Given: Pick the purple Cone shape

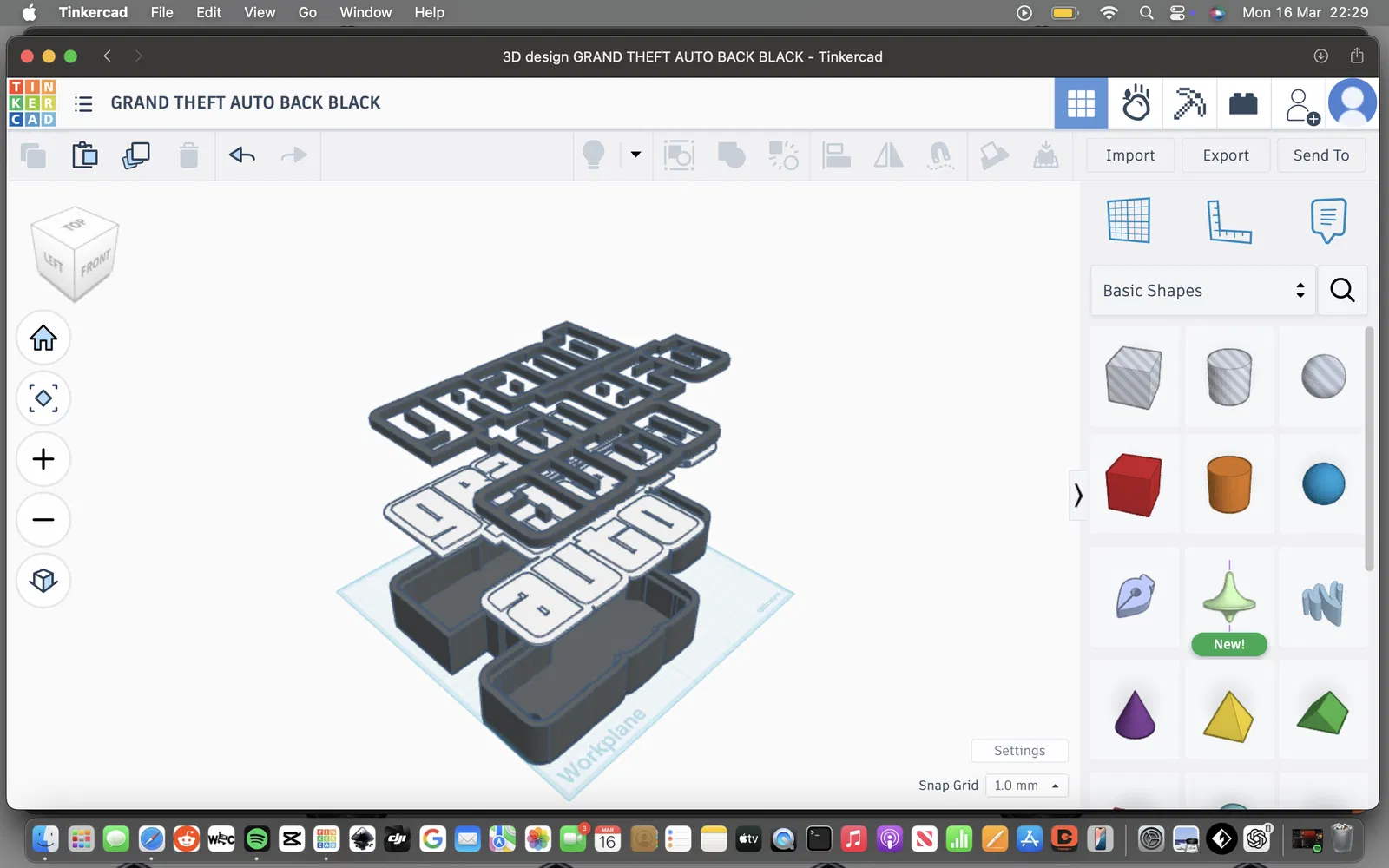Looking at the screenshot, I should coord(1135,713).
